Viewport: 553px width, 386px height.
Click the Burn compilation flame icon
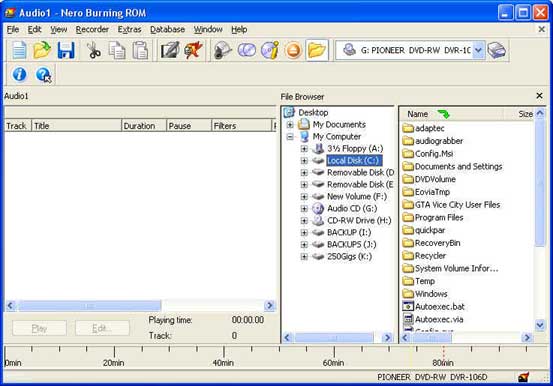(x=193, y=50)
